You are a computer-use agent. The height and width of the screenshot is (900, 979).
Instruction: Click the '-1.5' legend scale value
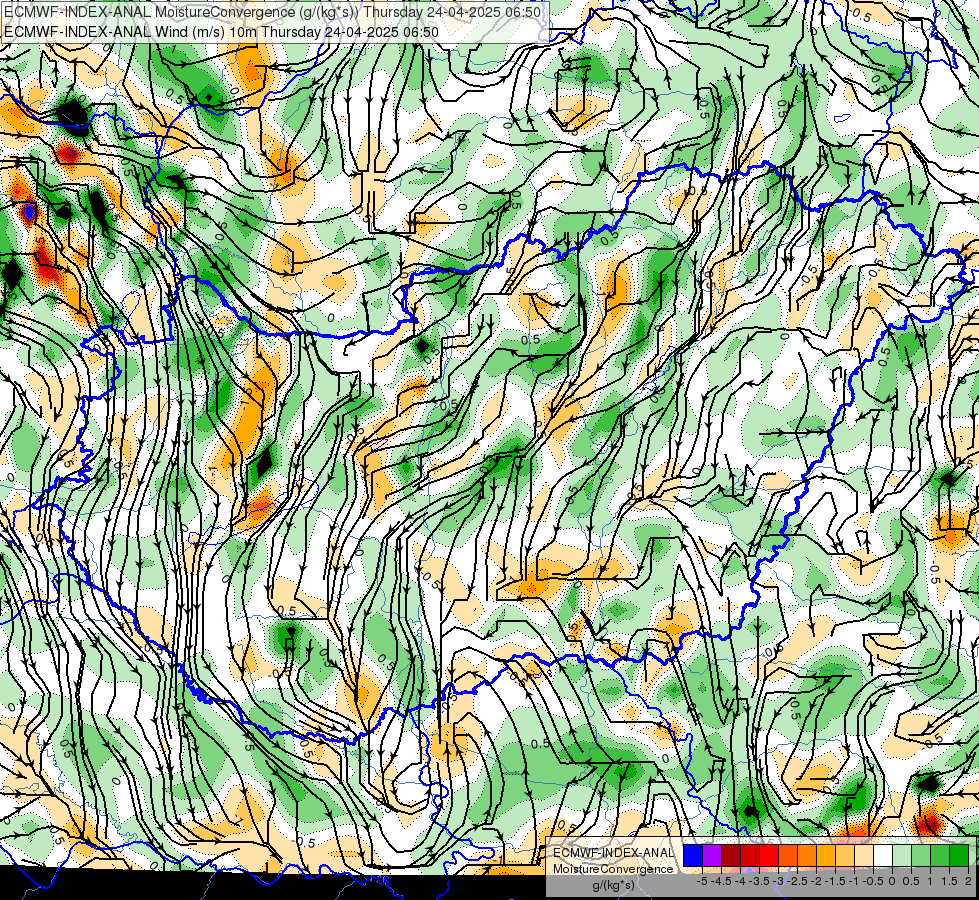[x=837, y=881]
